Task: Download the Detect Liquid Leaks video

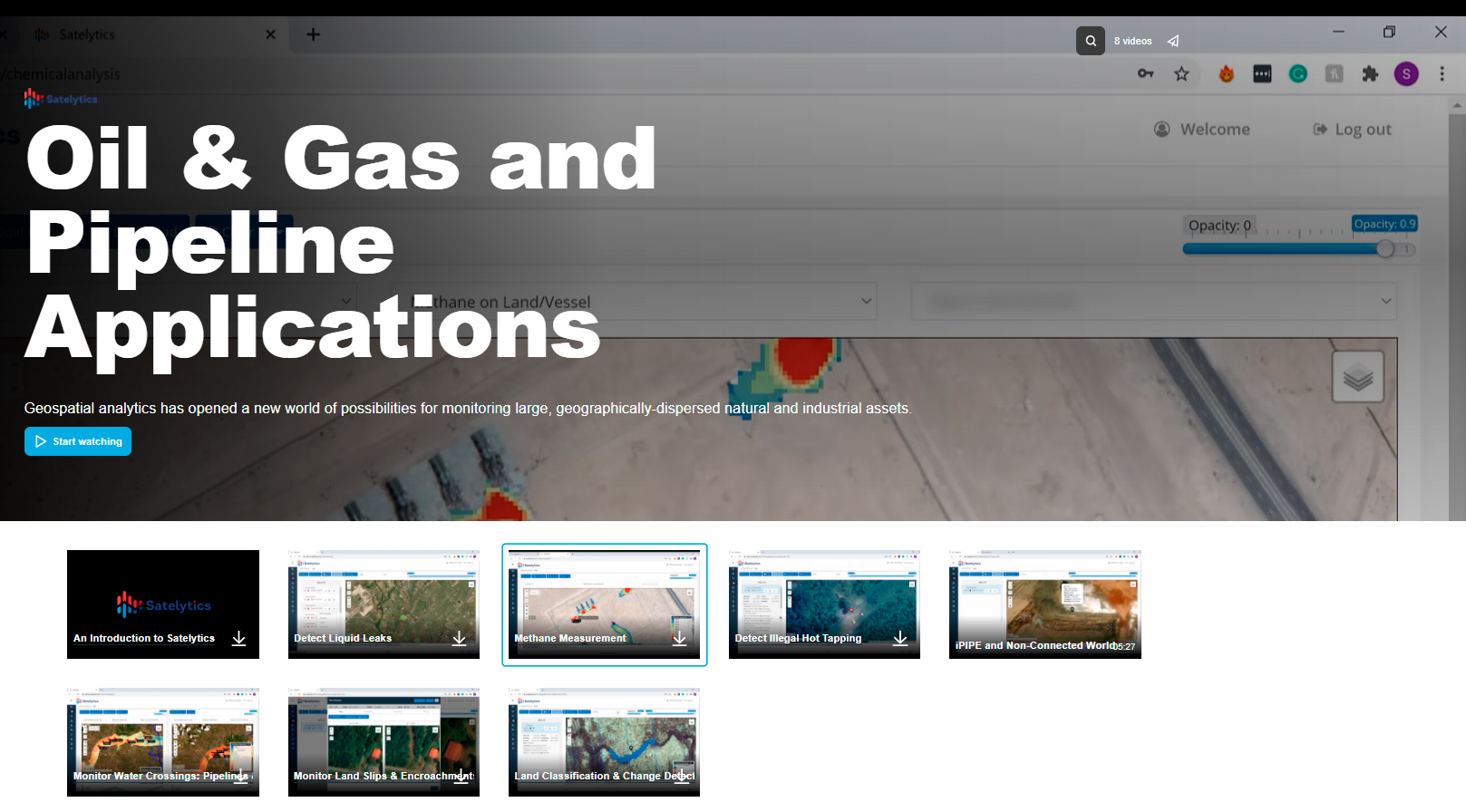Action: click(x=460, y=638)
